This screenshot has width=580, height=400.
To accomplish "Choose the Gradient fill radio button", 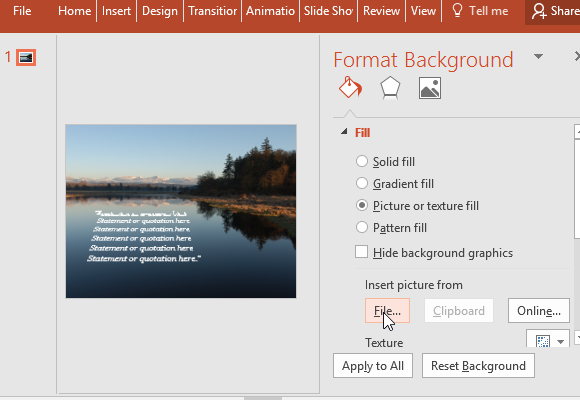I will tap(361, 183).
